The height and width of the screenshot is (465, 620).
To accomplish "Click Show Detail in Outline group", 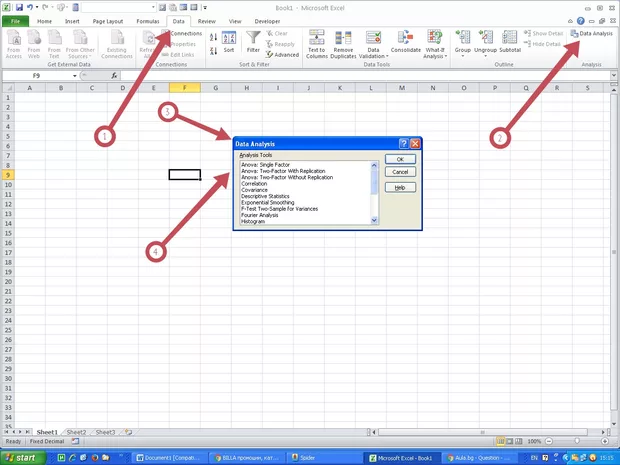I will coord(543,34).
